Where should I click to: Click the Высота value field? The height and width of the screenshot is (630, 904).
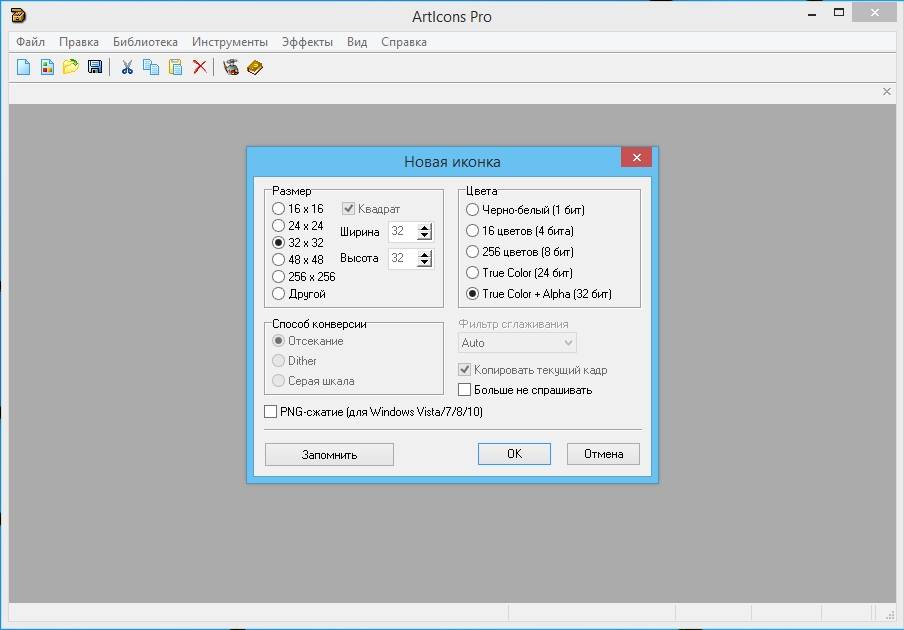pos(403,258)
